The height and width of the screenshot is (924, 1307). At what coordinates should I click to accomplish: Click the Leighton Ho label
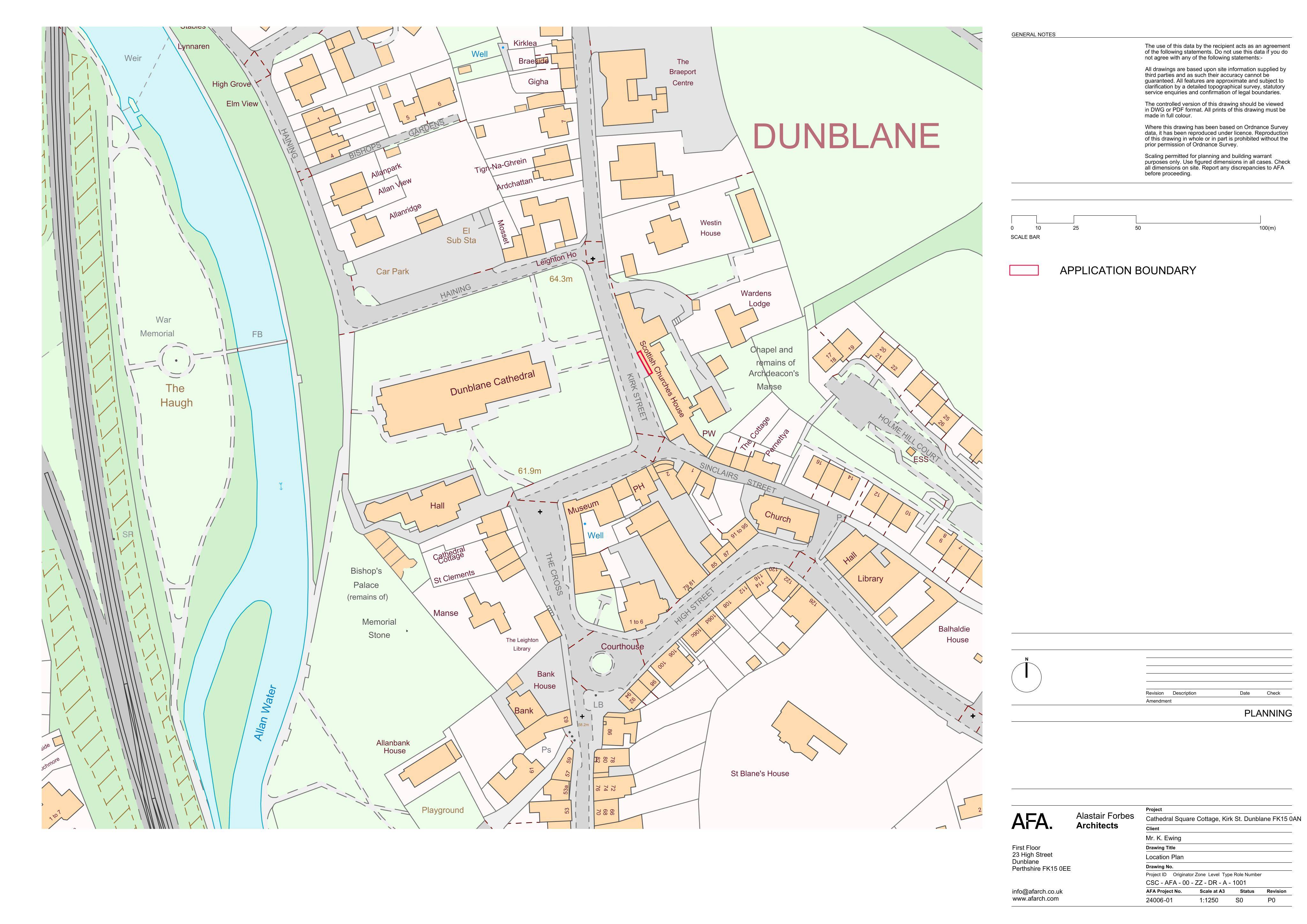[x=556, y=260]
